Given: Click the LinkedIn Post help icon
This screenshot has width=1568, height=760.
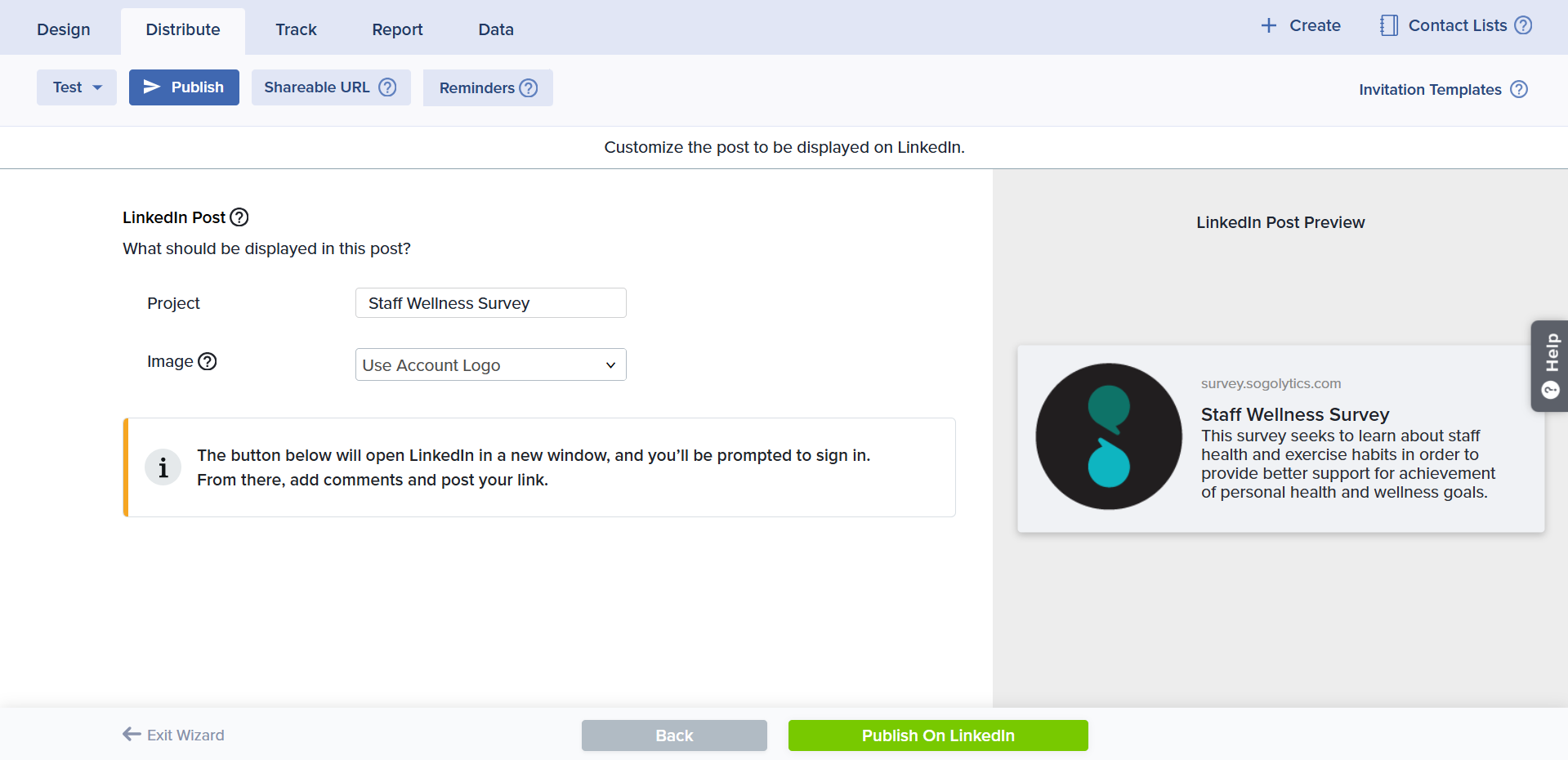Looking at the screenshot, I should [239, 217].
